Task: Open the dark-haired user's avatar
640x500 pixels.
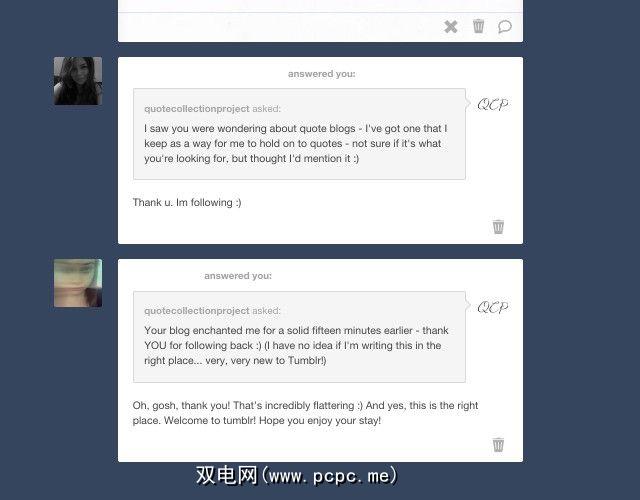Action: click(x=78, y=81)
